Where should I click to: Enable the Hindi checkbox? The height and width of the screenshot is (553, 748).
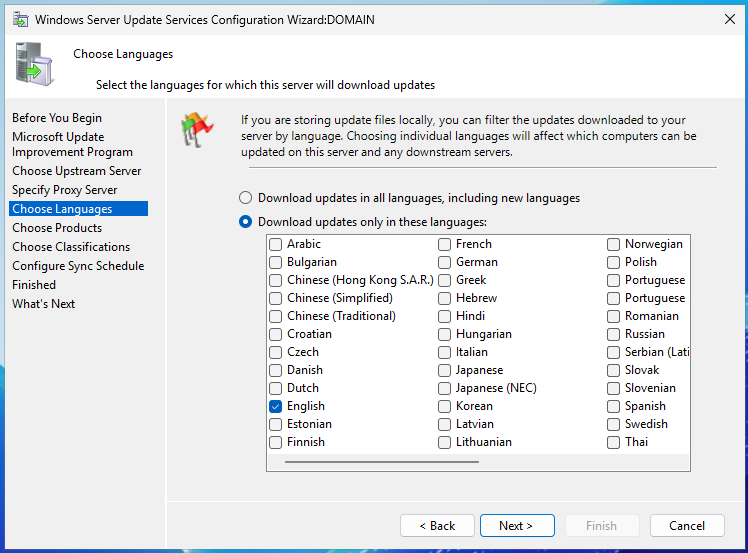tap(444, 316)
